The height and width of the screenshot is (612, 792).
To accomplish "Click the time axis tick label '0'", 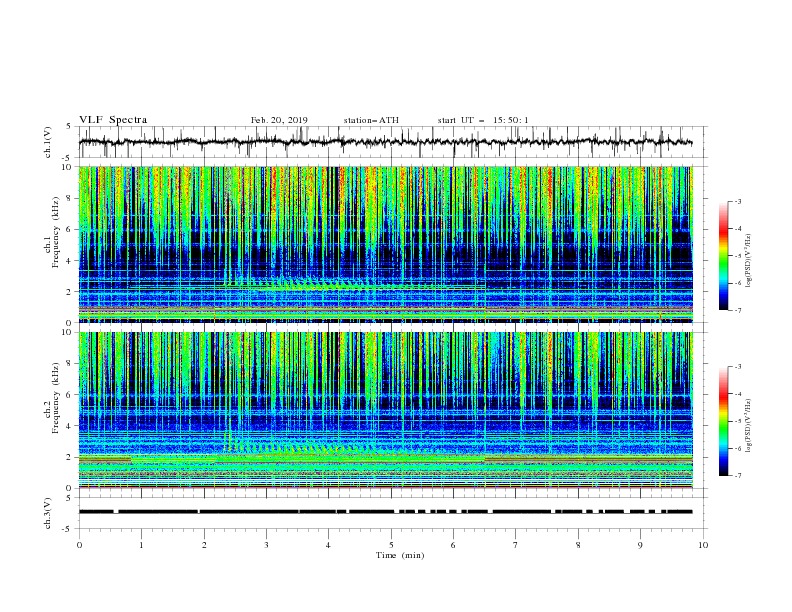I will (79, 545).
